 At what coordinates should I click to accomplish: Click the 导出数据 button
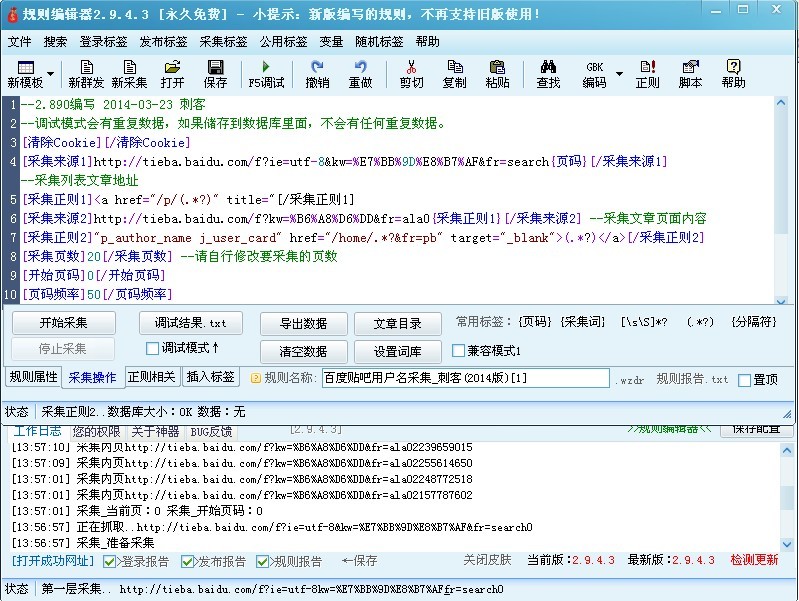pos(303,324)
